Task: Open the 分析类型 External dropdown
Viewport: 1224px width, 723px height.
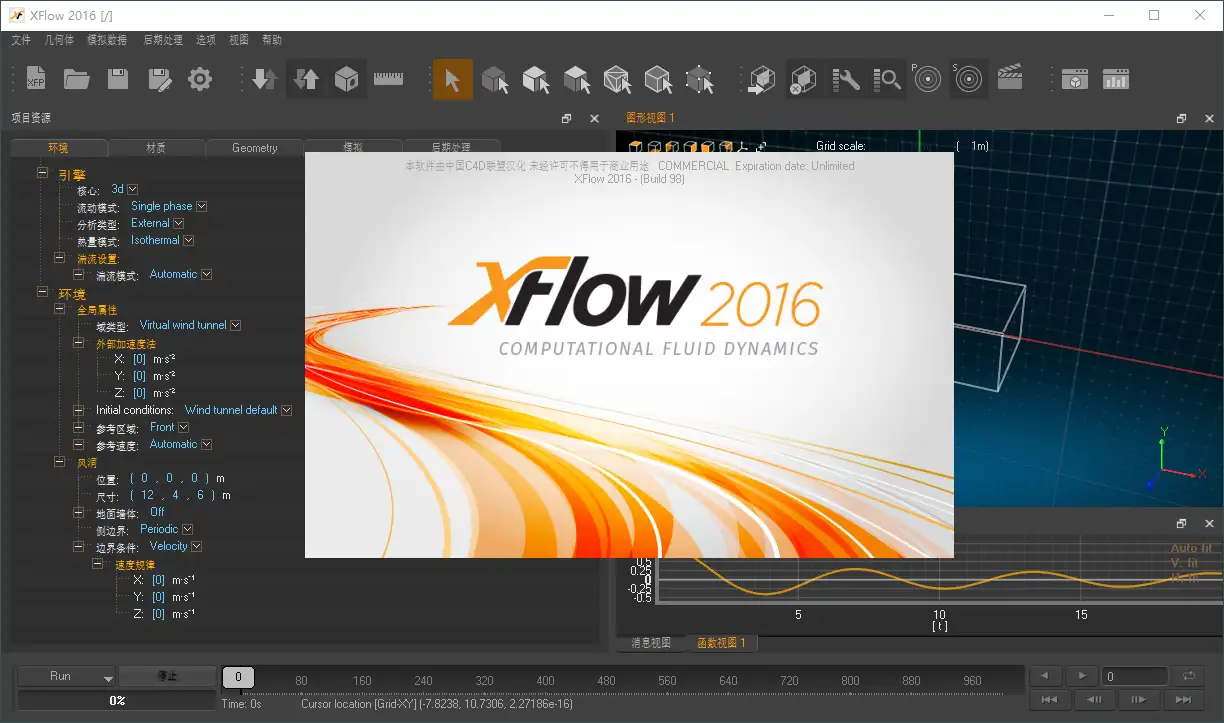Action: pyautogui.click(x=179, y=223)
